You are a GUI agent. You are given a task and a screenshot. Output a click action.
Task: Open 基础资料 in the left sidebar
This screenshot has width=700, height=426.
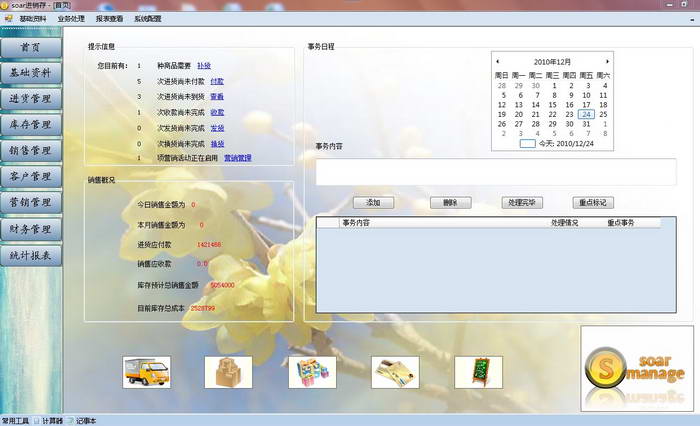pyautogui.click(x=31, y=73)
